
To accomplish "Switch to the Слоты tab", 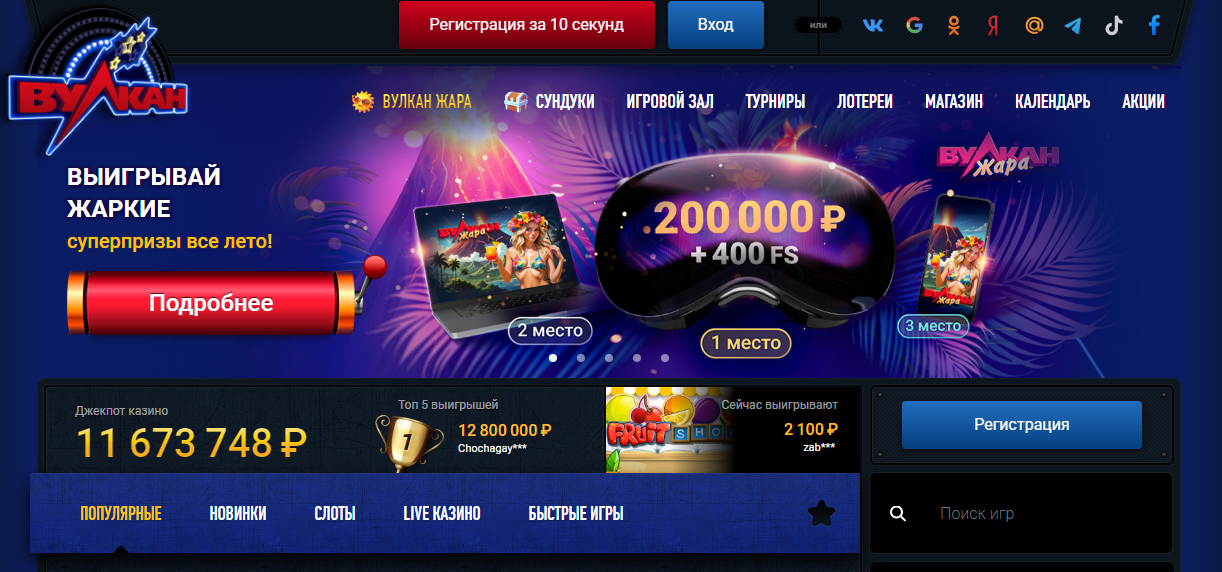I will (335, 513).
